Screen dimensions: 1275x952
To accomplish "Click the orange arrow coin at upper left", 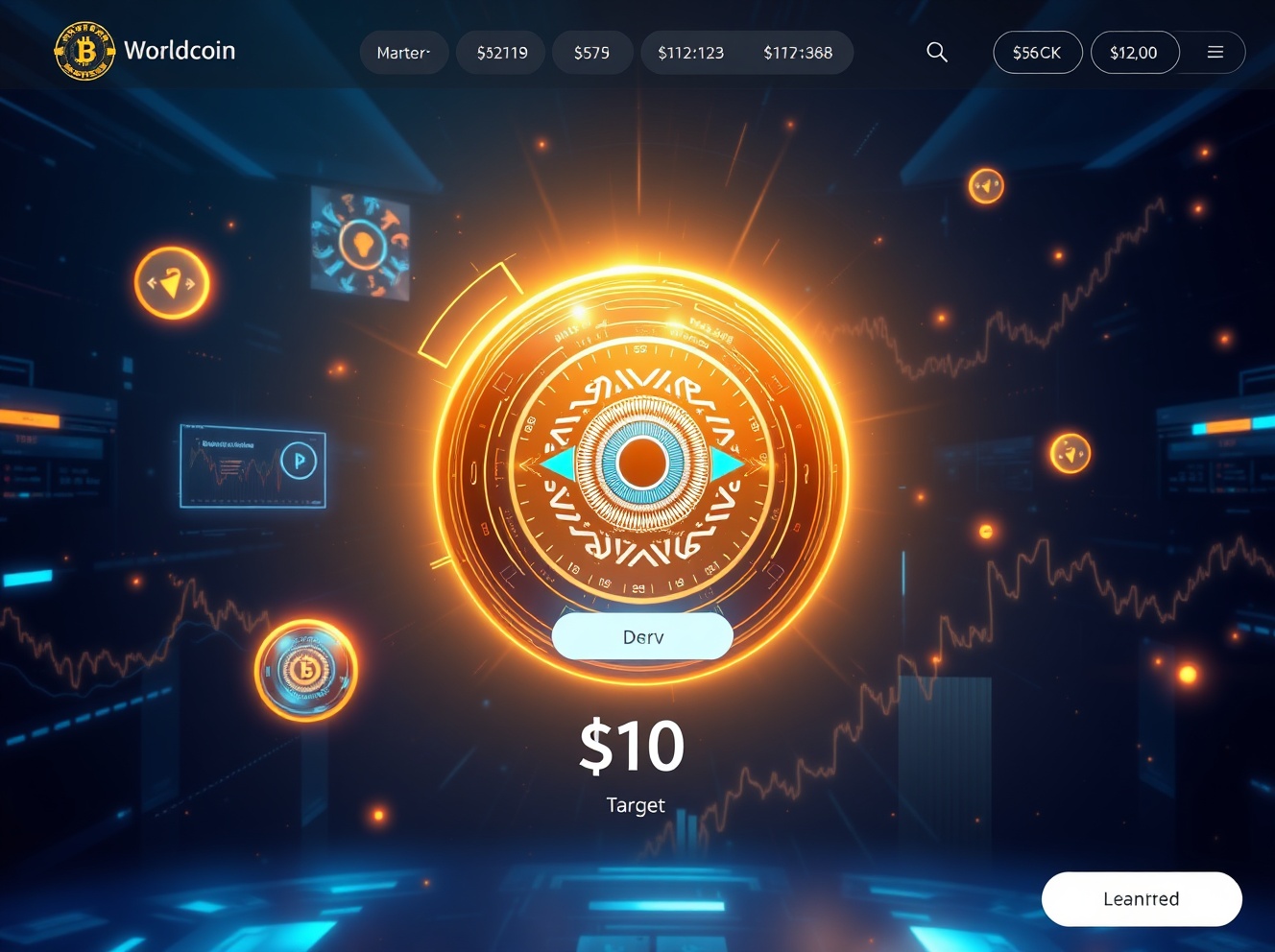I will pos(172,283).
